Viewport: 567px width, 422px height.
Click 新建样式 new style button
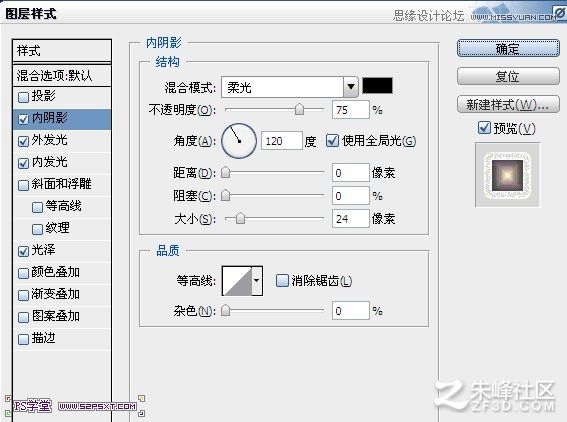(508, 105)
